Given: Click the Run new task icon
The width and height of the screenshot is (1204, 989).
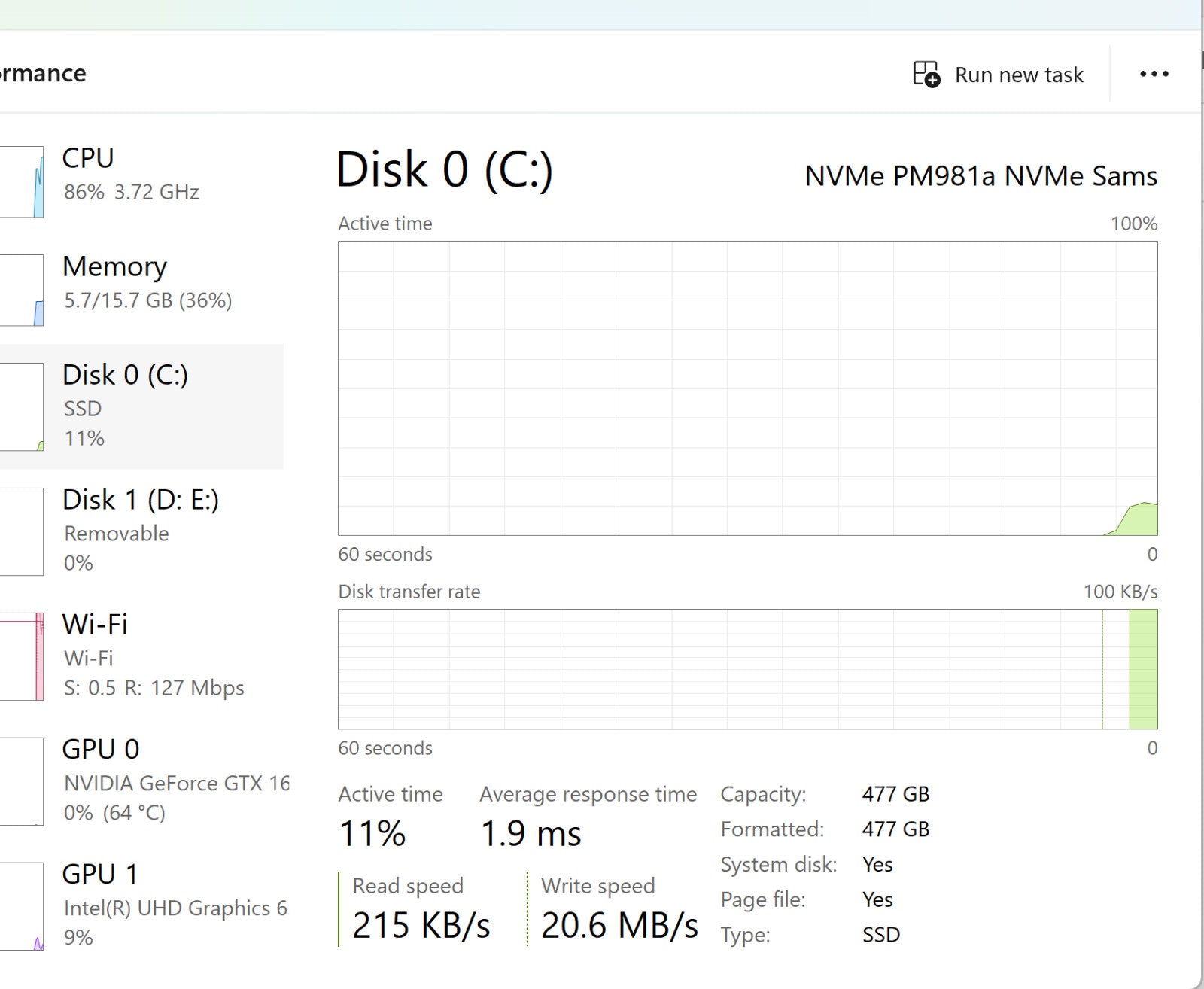Looking at the screenshot, I should [926, 75].
